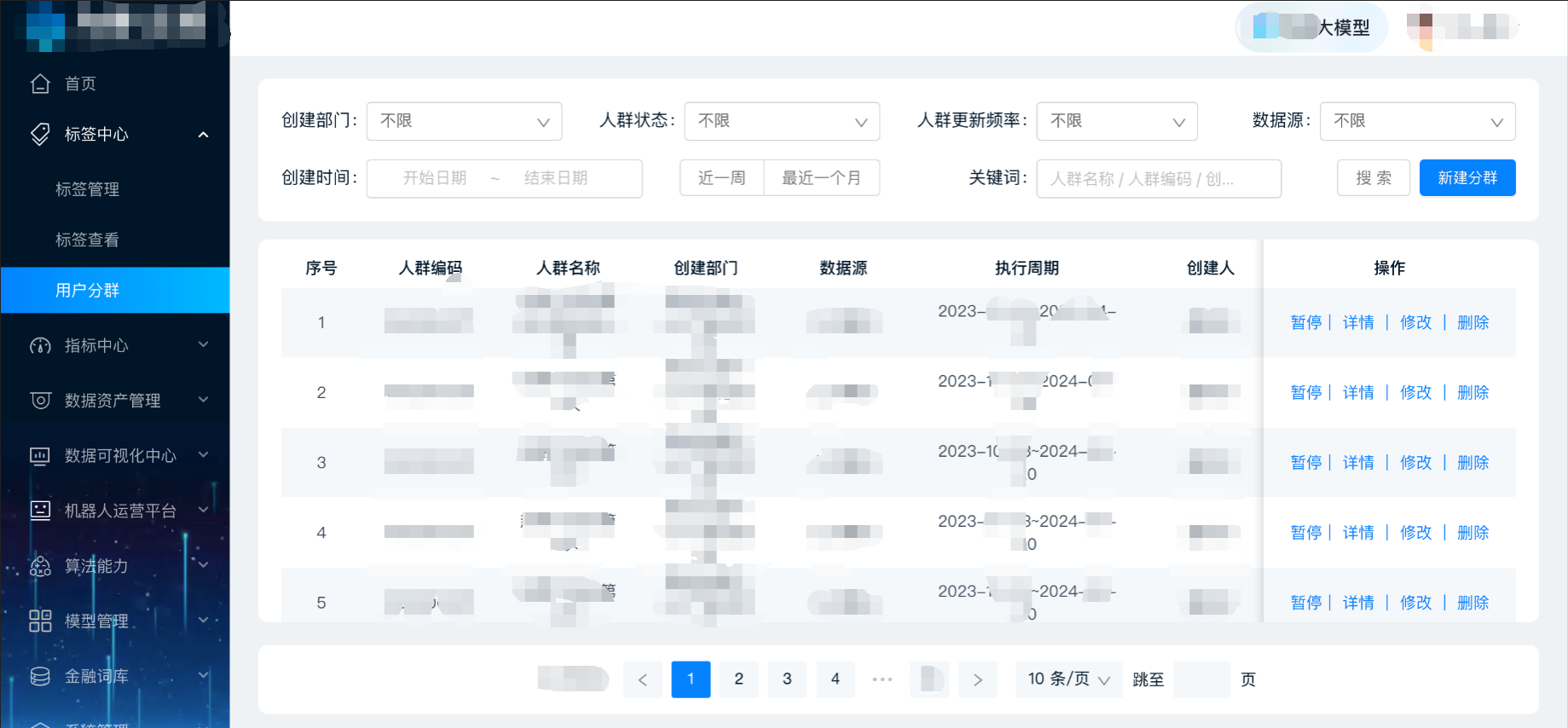Open the 指标中心 menu label
Screen dimensions: 1568x728
pos(96,345)
